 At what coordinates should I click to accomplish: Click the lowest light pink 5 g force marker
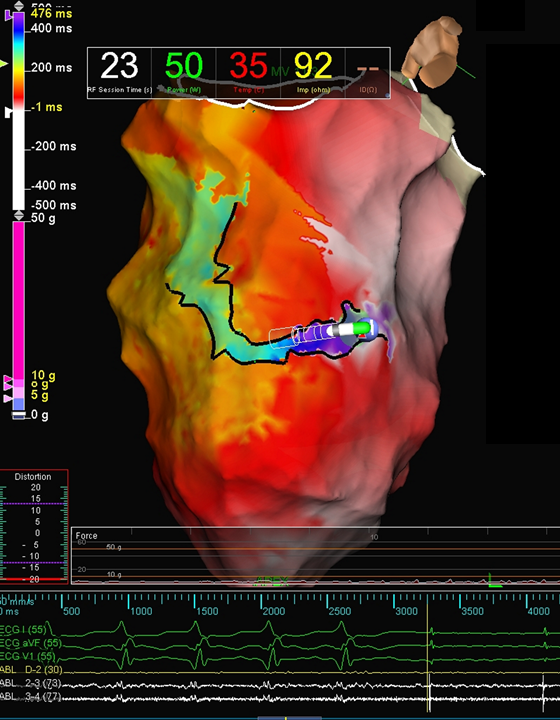tap(8, 399)
